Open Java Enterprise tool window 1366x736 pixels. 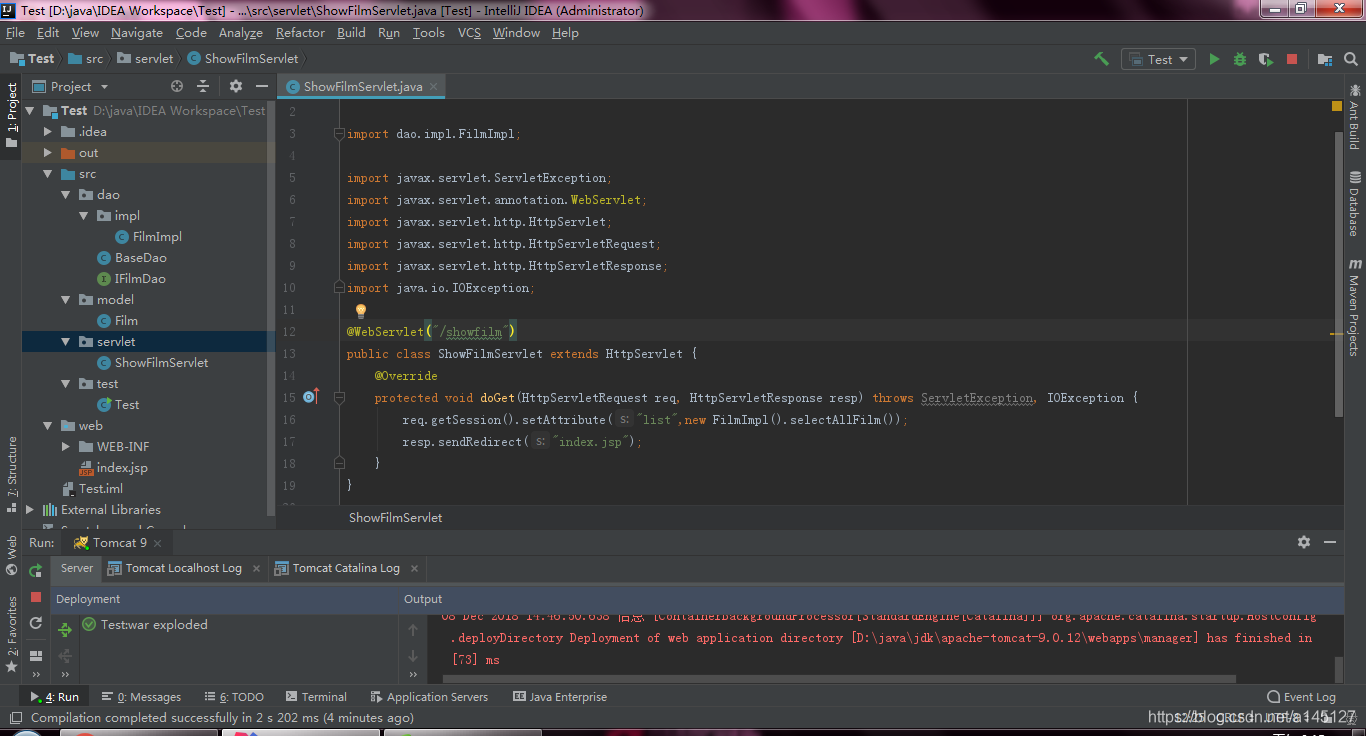point(559,697)
